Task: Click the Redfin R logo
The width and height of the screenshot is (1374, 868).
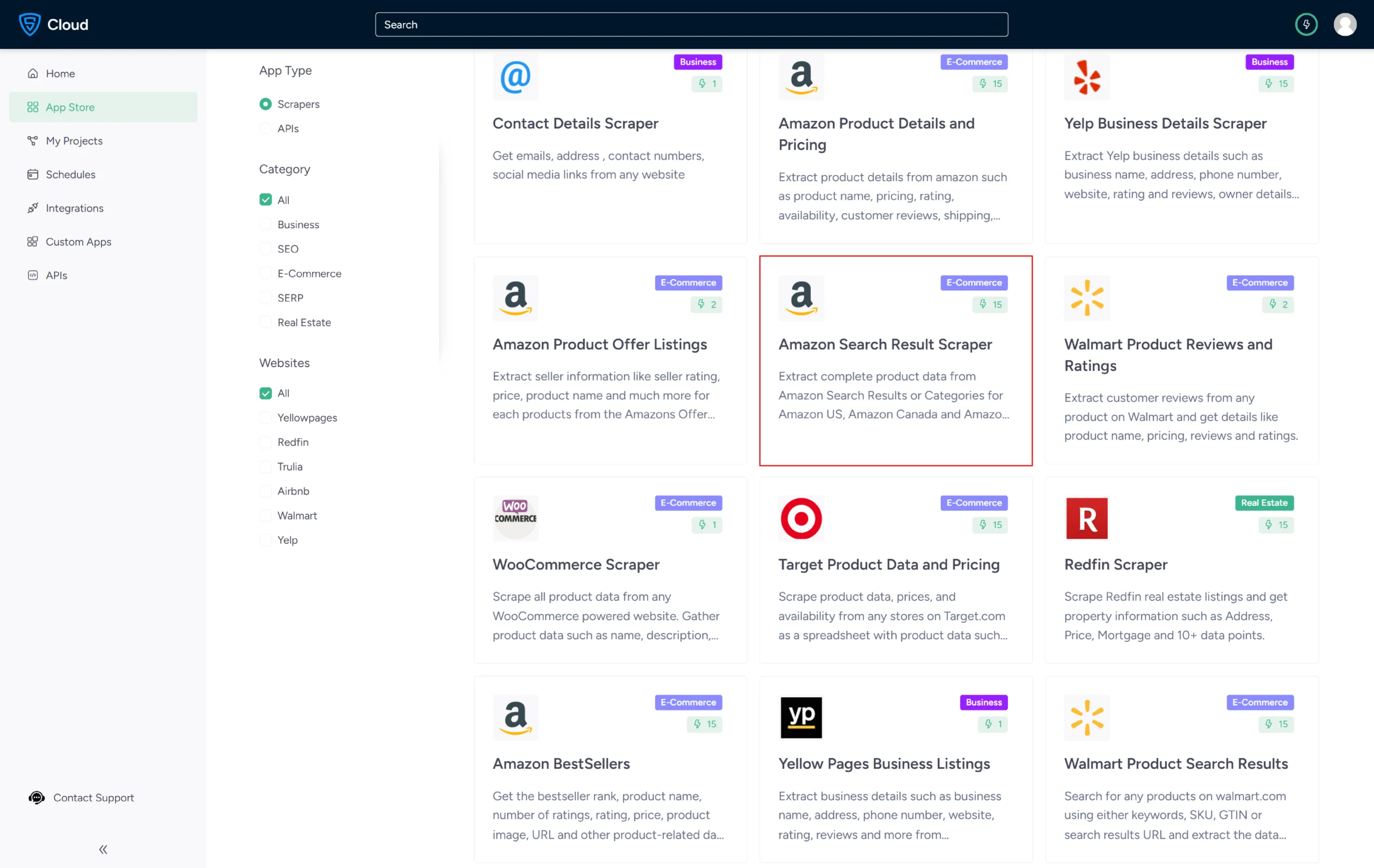Action: coord(1087,518)
